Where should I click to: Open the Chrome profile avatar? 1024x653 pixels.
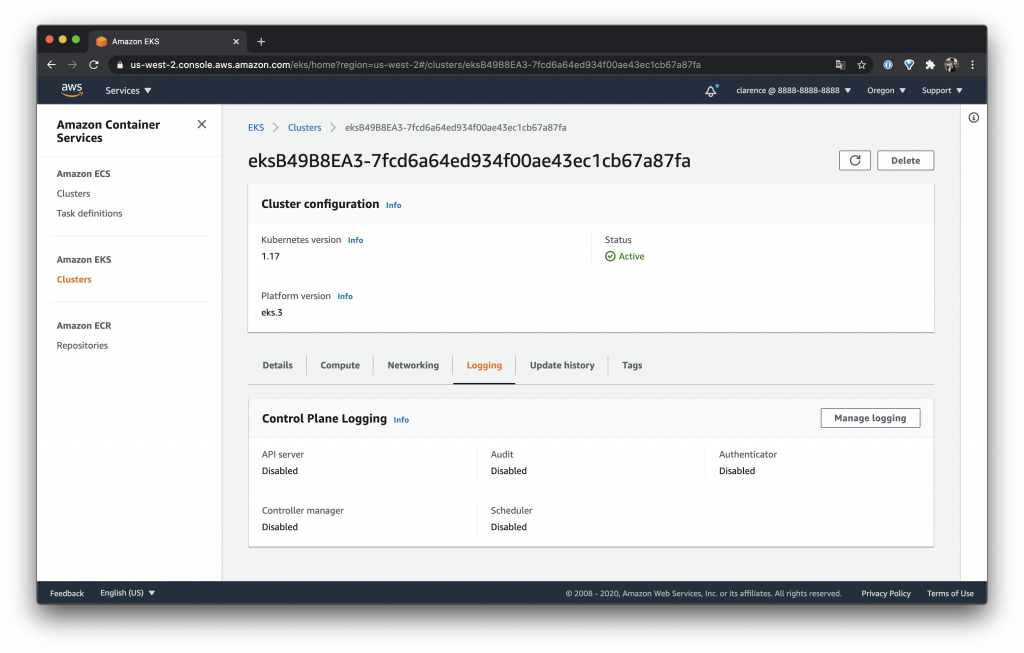coord(951,65)
